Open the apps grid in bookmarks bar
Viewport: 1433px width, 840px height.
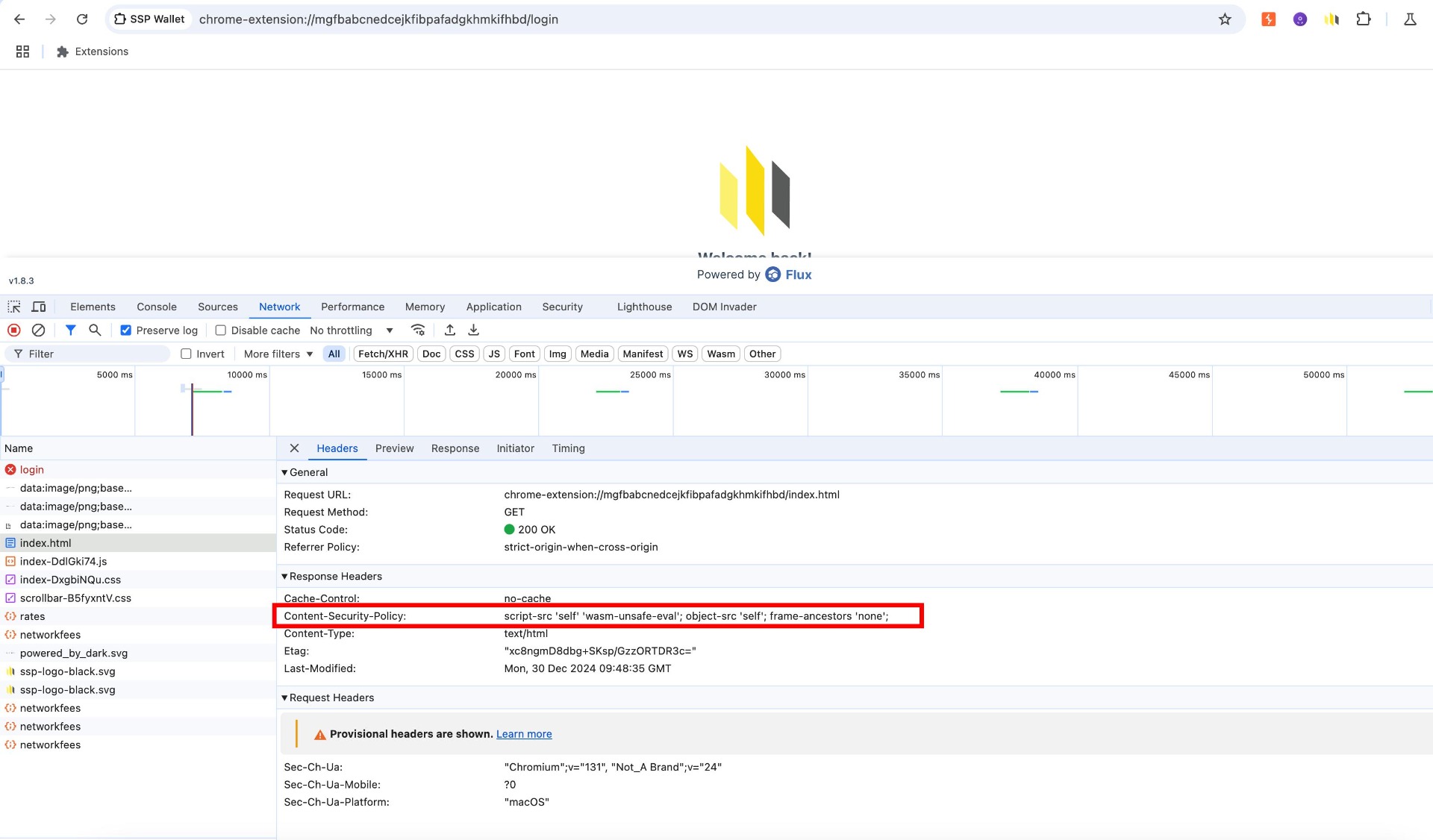coord(22,51)
